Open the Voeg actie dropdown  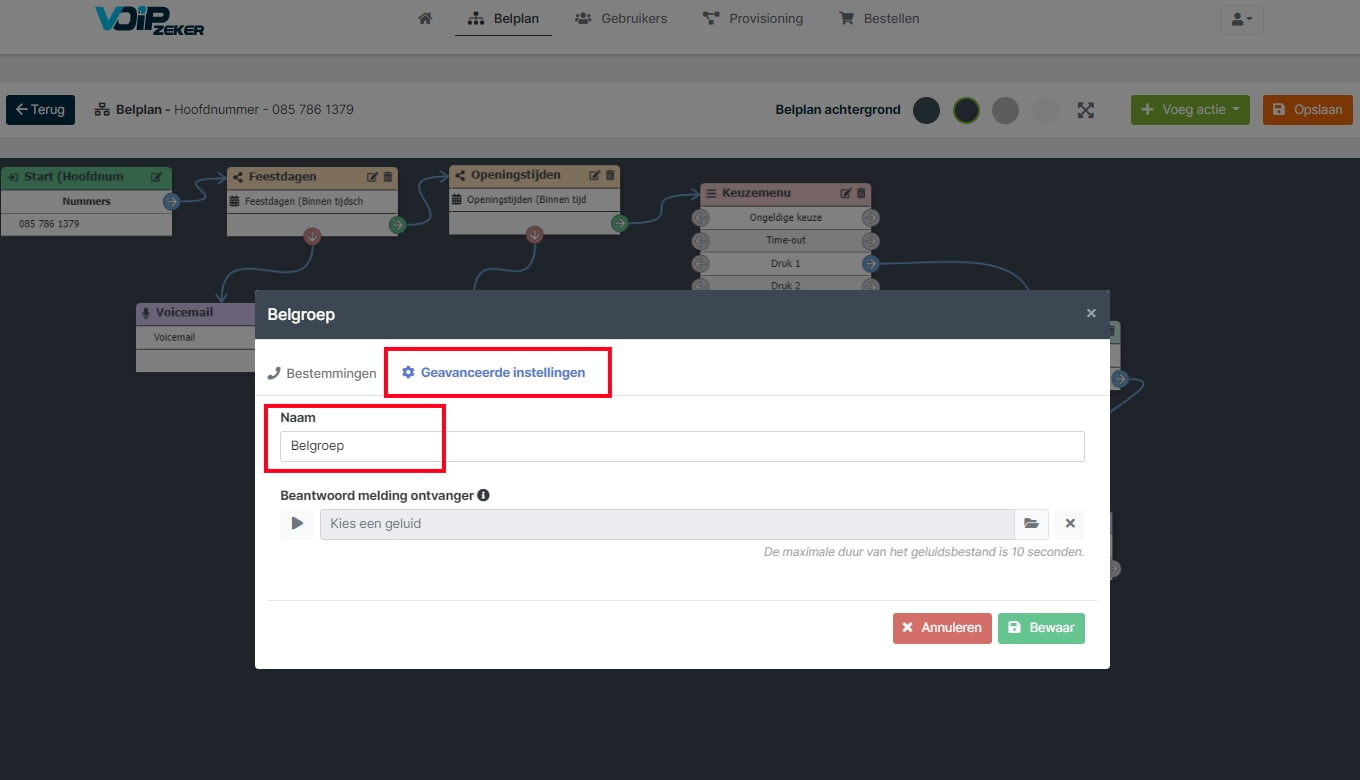pyautogui.click(x=1190, y=110)
